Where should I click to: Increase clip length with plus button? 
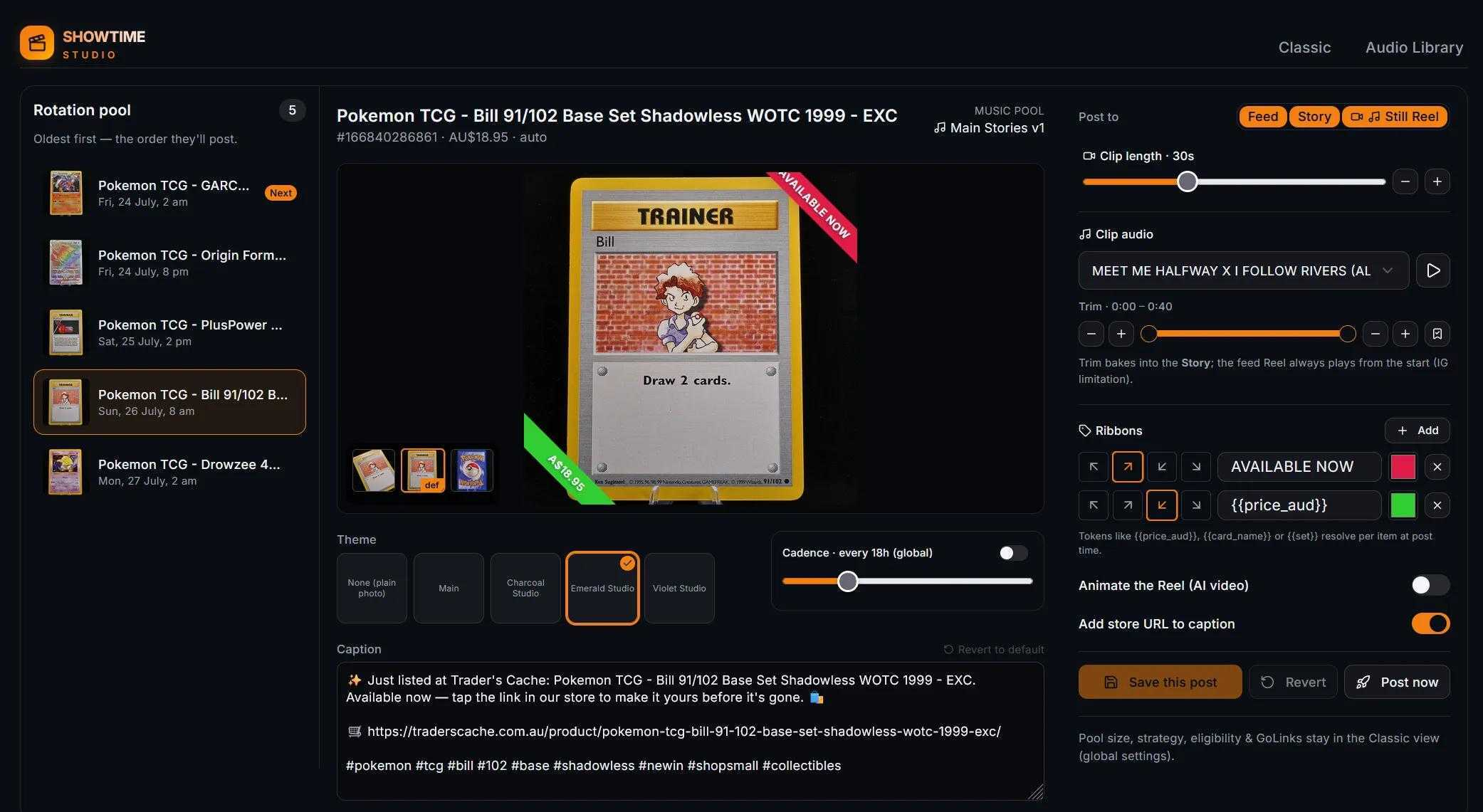coord(1437,181)
